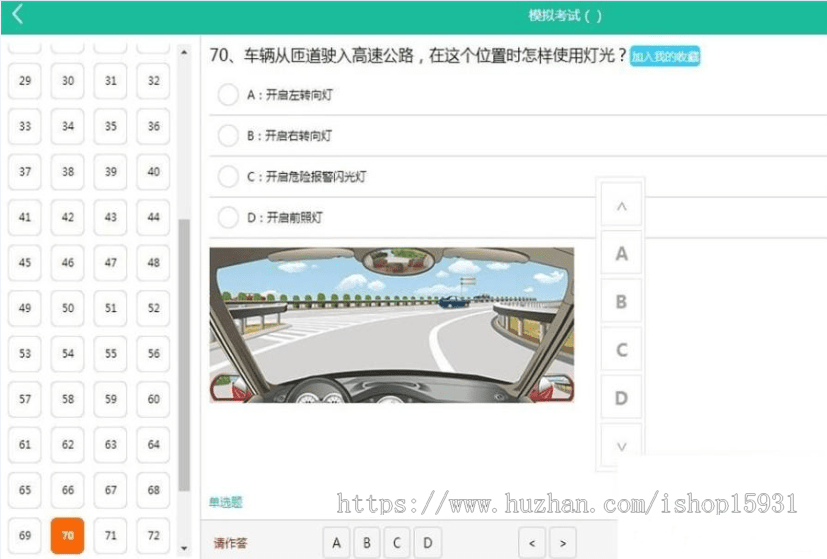The height and width of the screenshot is (559, 827).
Task: Answer D in the bottom answer bar
Action: pyautogui.click(x=428, y=543)
